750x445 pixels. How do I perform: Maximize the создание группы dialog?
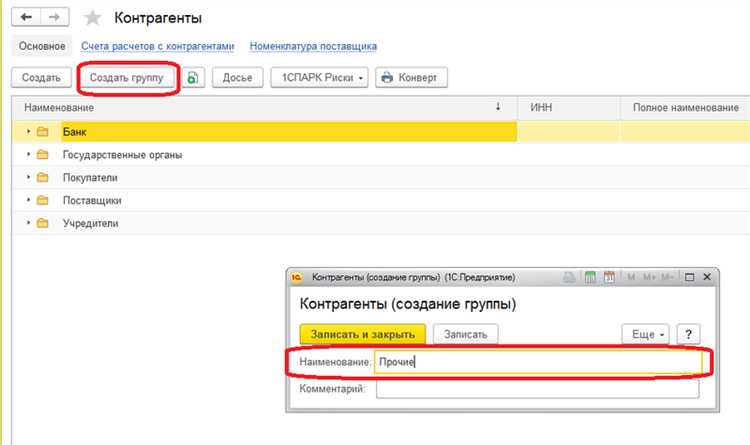coord(689,277)
